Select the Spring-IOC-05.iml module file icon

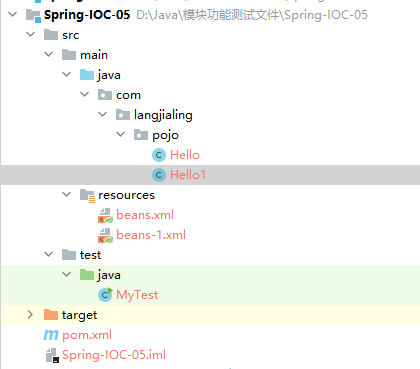coord(52,355)
